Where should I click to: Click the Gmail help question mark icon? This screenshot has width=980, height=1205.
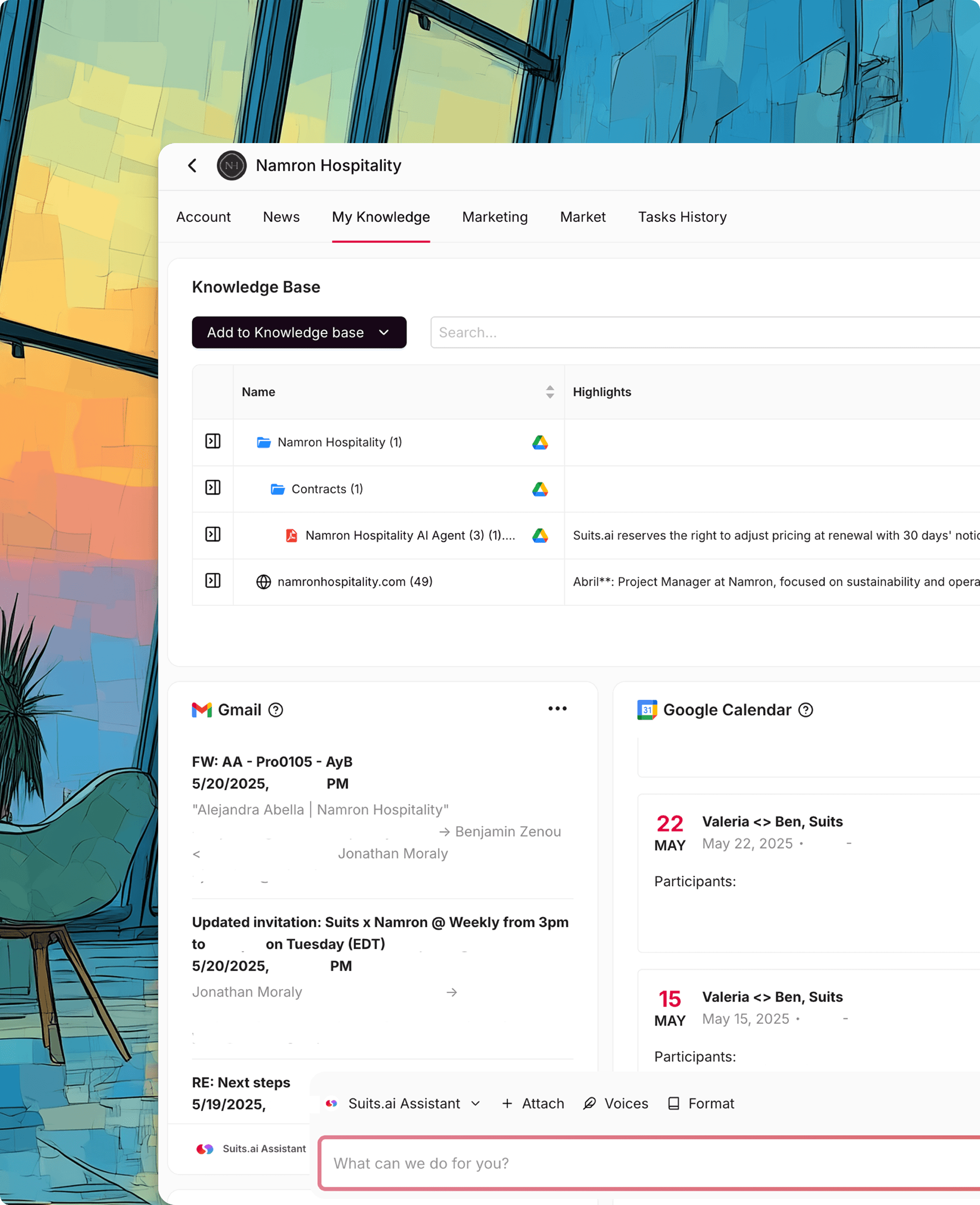pyautogui.click(x=276, y=710)
